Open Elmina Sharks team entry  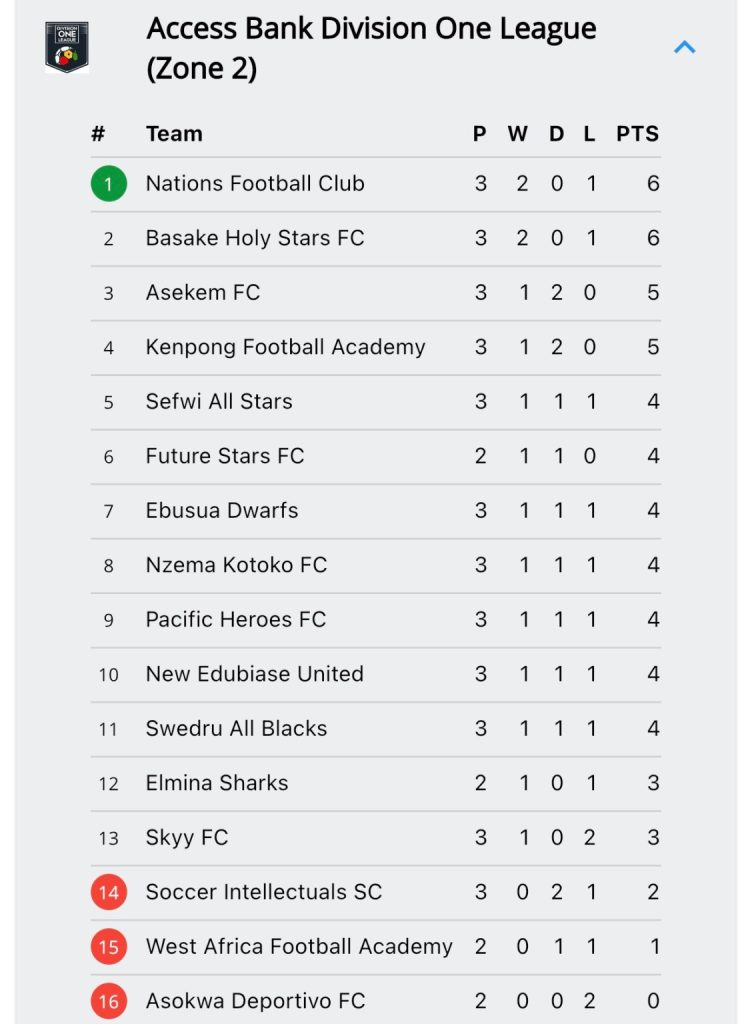point(375,783)
